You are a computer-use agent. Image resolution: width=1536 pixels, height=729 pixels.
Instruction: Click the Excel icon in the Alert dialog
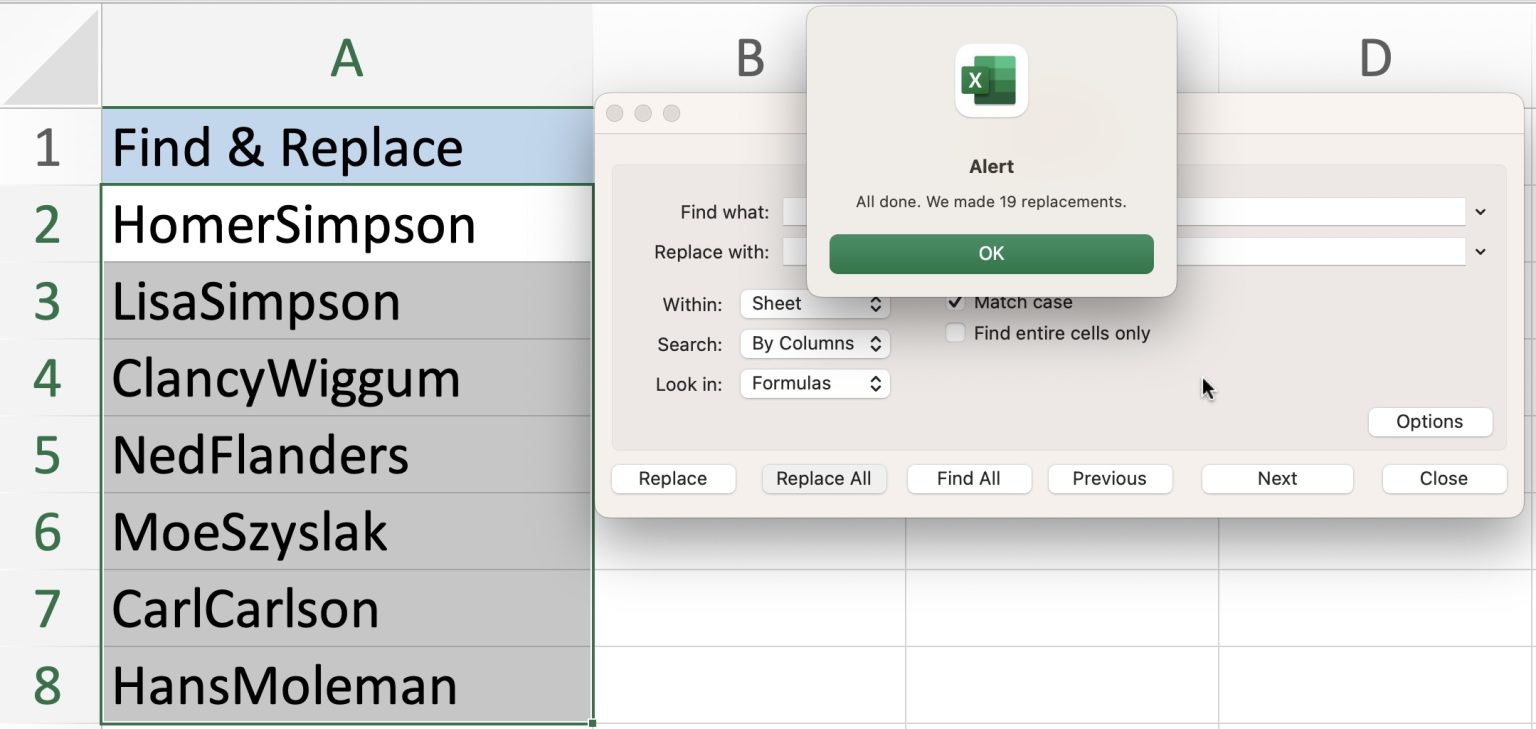click(990, 81)
